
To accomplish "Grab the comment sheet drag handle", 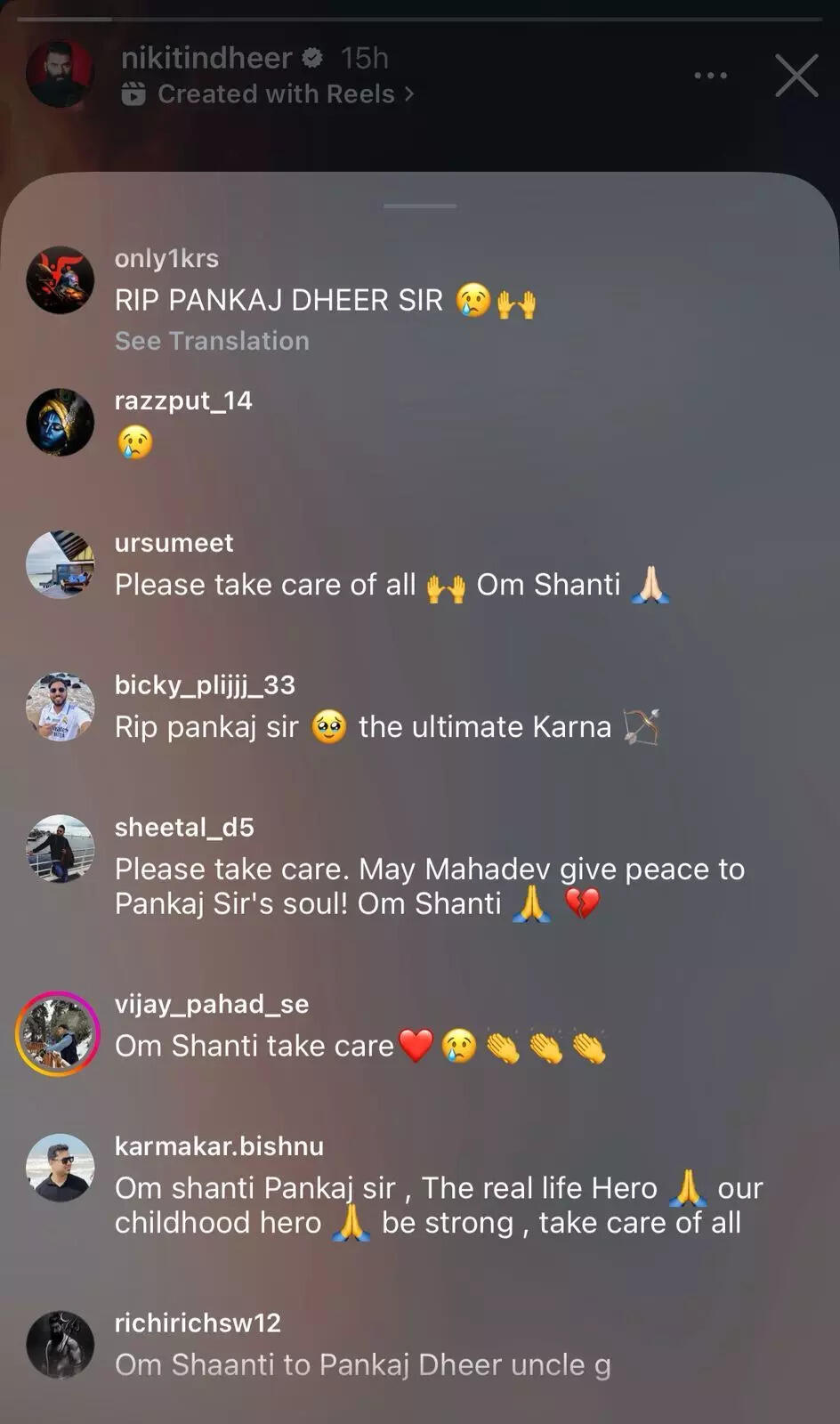I will (420, 206).
